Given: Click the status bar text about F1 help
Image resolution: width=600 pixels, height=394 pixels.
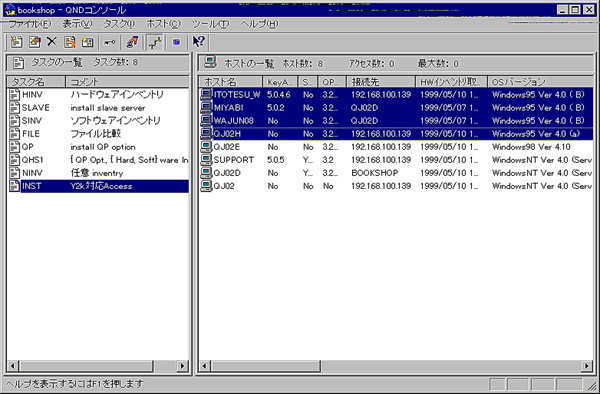Looking at the screenshot, I should 75,384.
